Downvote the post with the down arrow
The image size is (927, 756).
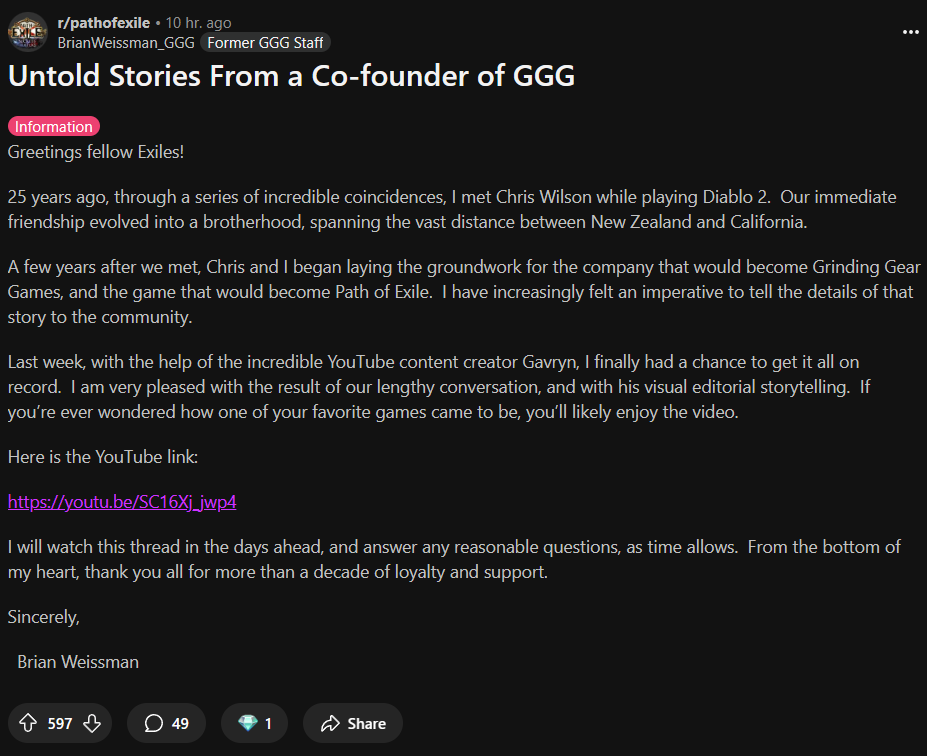click(x=92, y=723)
